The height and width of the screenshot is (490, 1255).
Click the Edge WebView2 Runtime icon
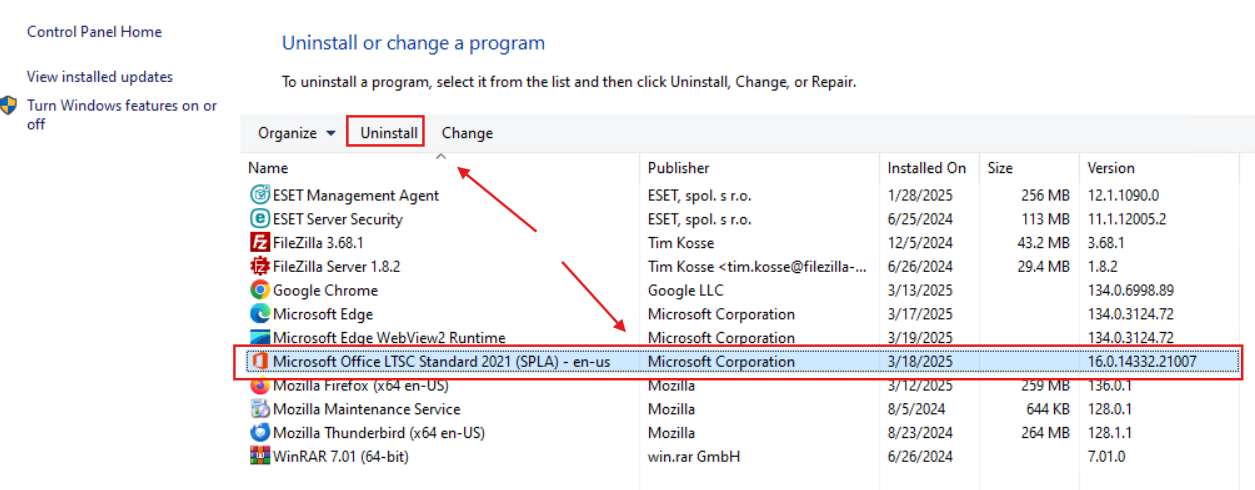tap(259, 337)
